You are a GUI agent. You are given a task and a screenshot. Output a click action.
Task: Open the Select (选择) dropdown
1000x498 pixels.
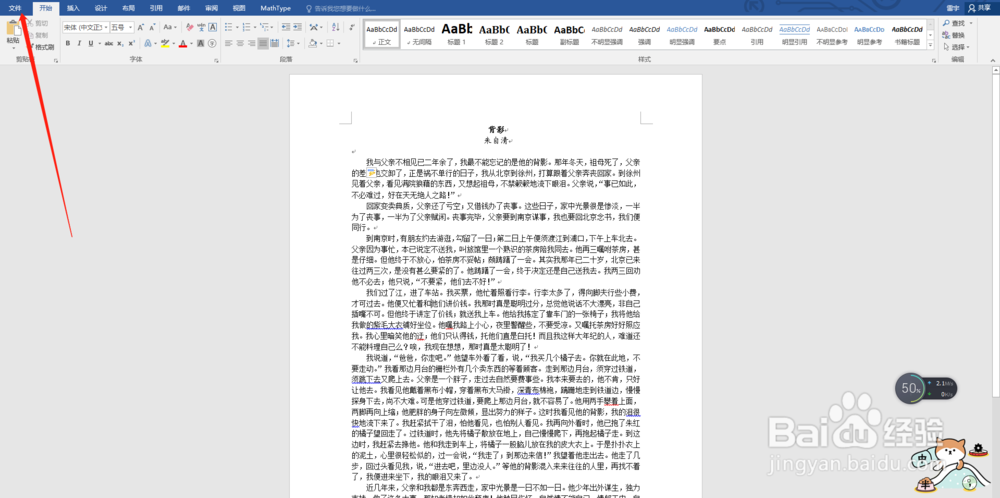tap(957, 47)
